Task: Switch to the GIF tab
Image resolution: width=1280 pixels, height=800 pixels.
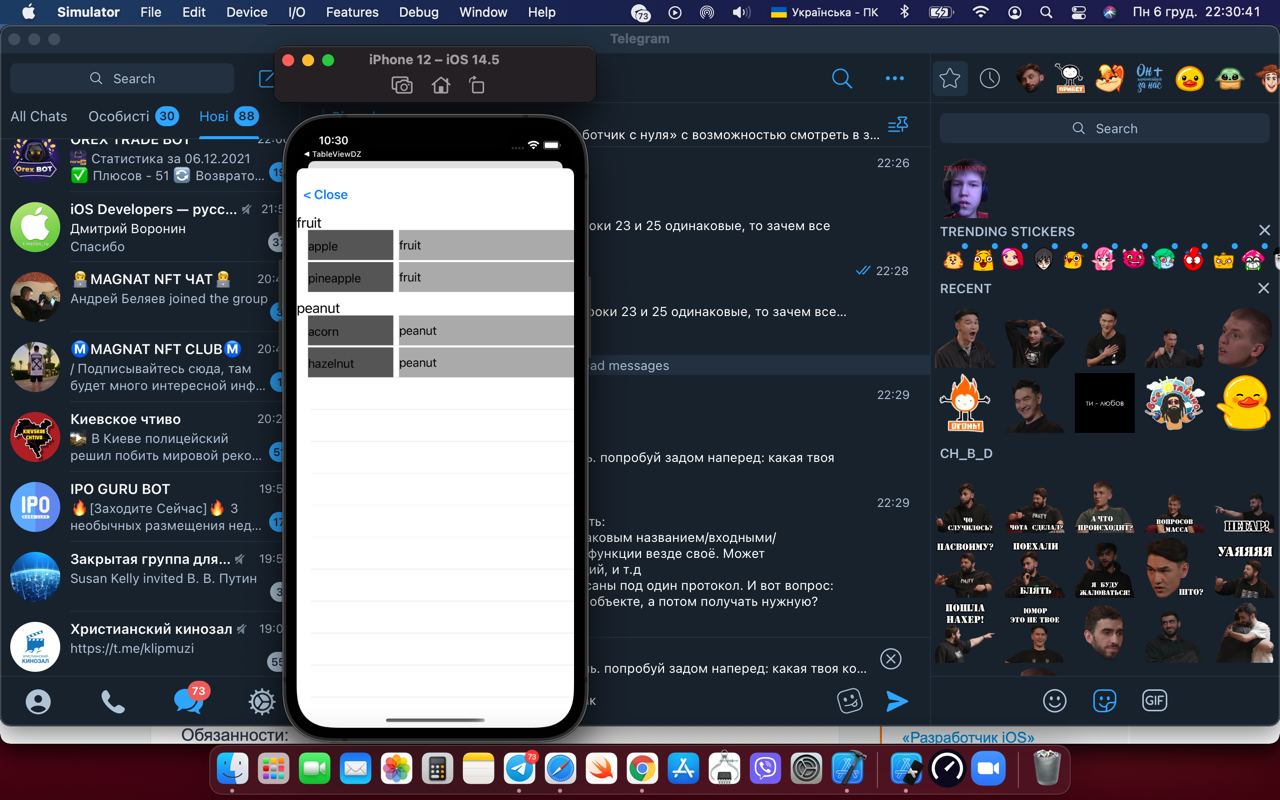Action: 1155,701
